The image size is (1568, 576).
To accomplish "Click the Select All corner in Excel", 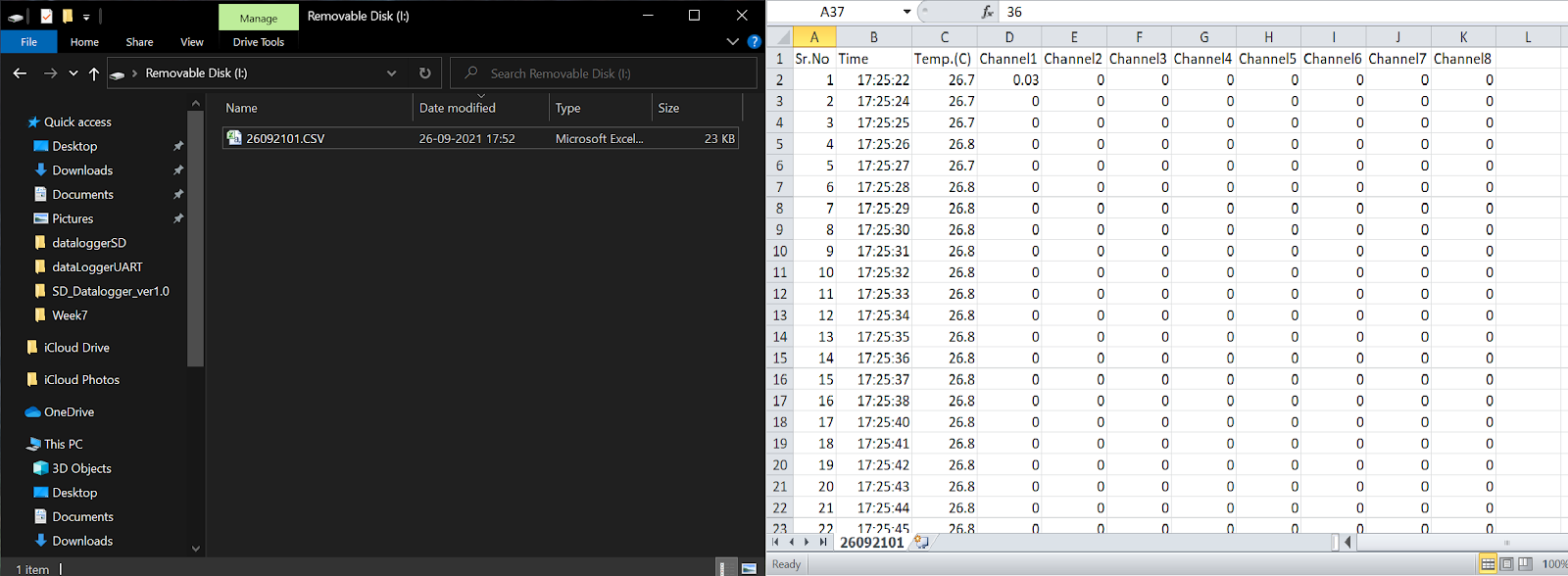I will click(x=780, y=37).
